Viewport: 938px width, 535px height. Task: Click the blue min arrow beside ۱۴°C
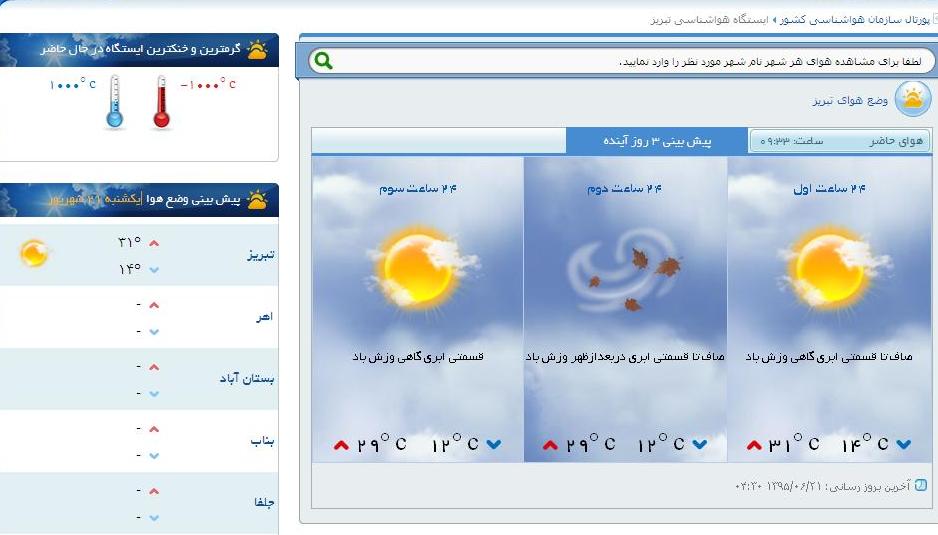click(x=903, y=445)
